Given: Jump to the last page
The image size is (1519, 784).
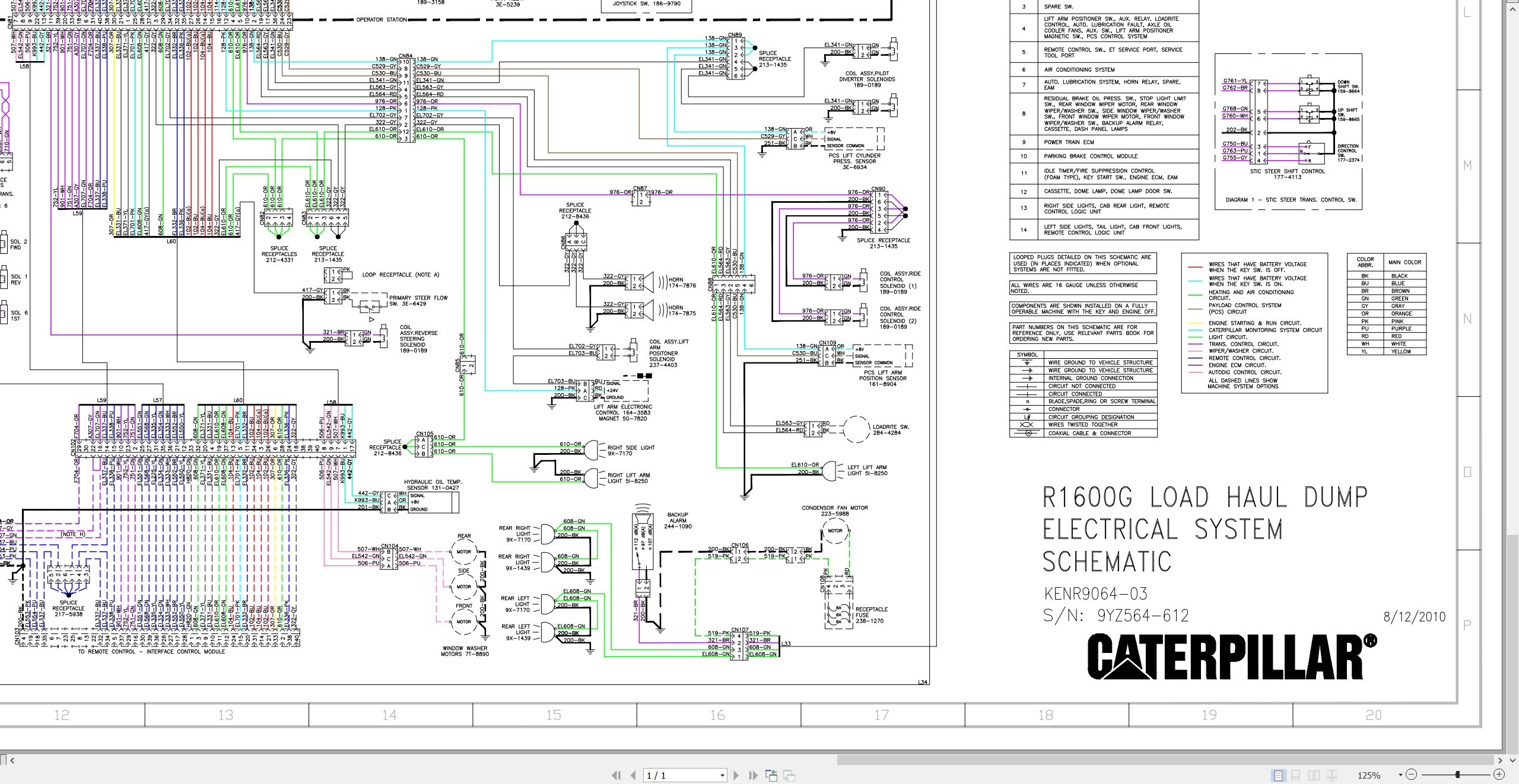Looking at the screenshot, I should pyautogui.click(x=754, y=775).
